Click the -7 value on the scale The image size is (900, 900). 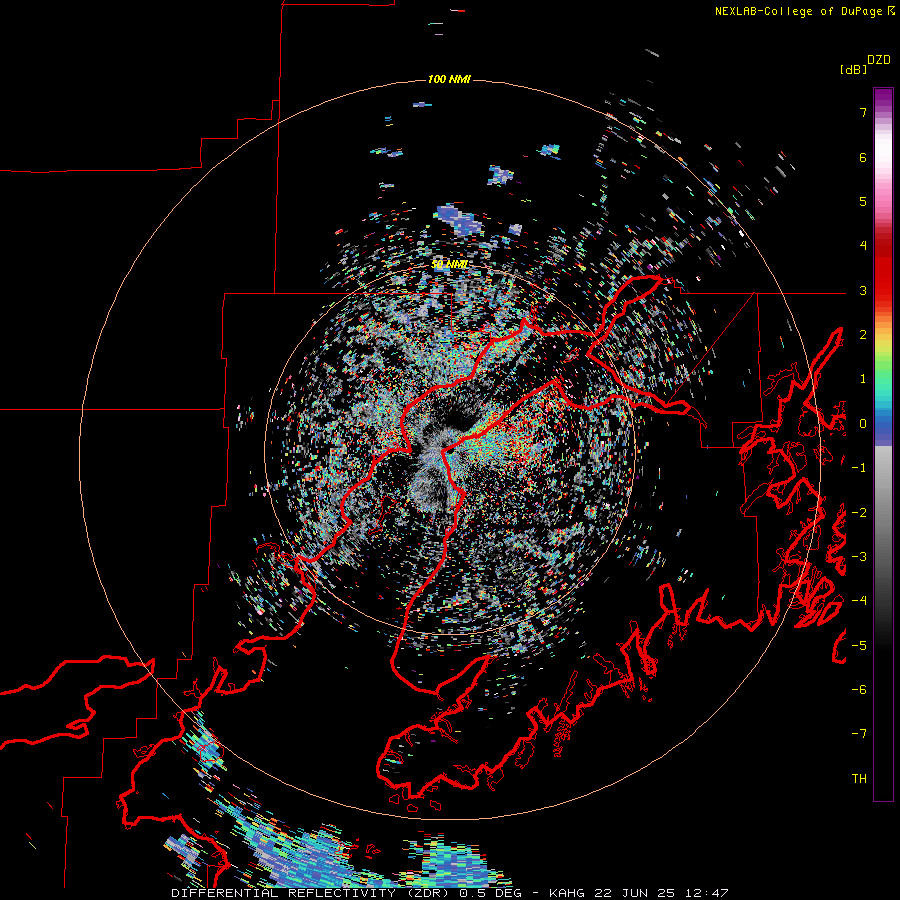[x=859, y=734]
